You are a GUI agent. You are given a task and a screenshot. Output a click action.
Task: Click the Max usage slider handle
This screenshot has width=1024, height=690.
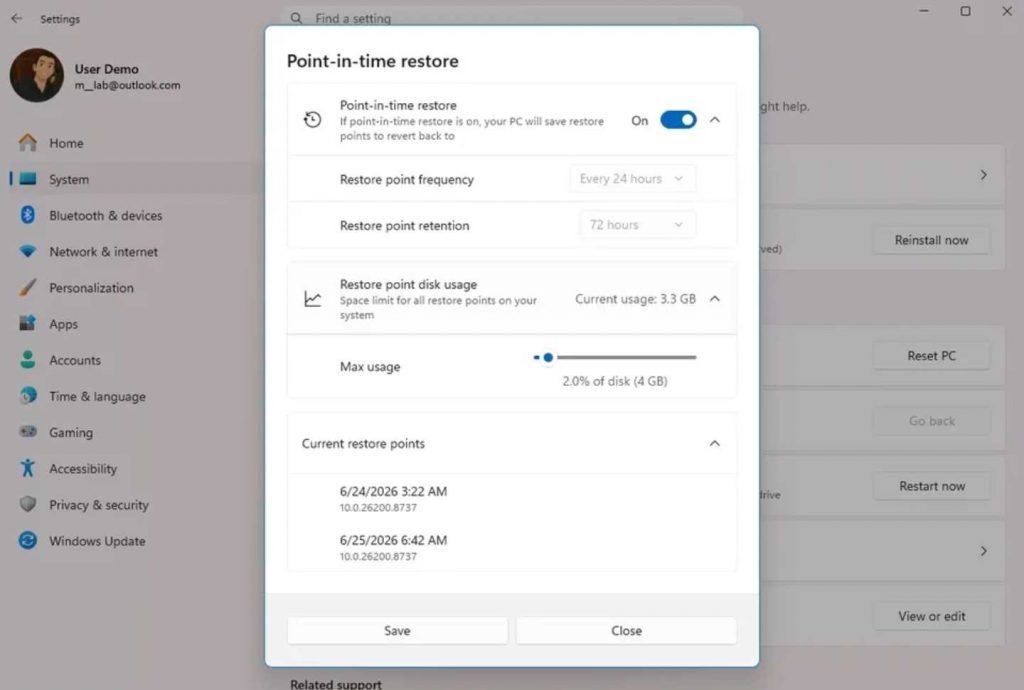click(548, 358)
